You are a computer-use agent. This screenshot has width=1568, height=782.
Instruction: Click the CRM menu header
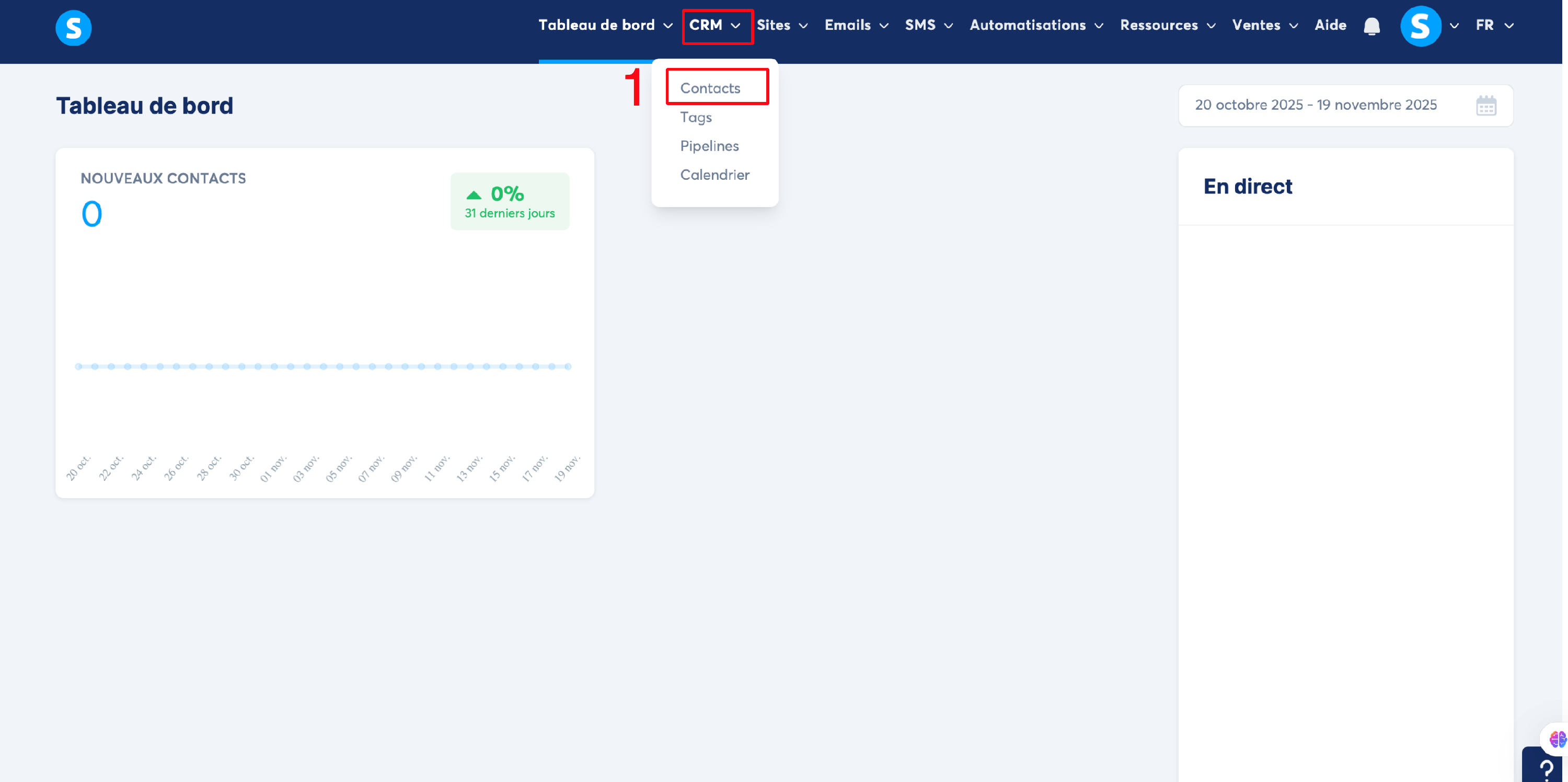tap(714, 26)
